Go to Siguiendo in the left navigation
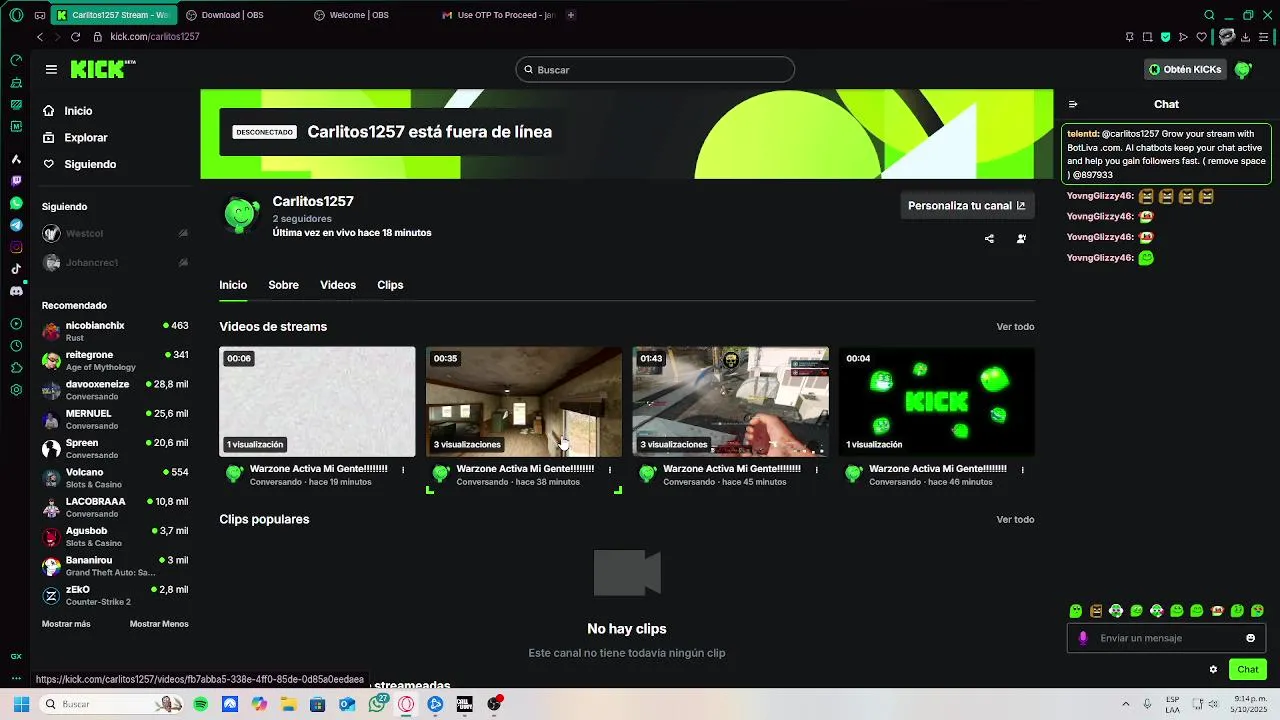Image resolution: width=1280 pixels, height=720 pixels. pos(90,164)
